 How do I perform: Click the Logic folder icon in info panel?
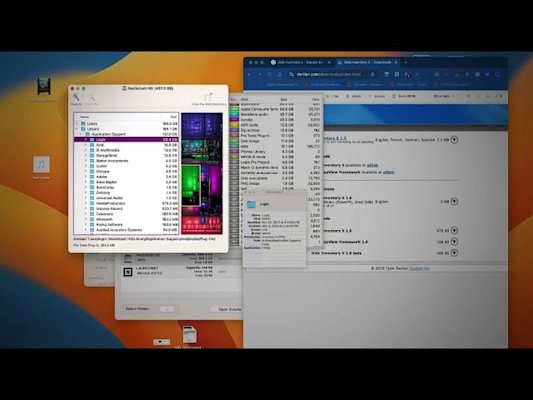click(251, 204)
